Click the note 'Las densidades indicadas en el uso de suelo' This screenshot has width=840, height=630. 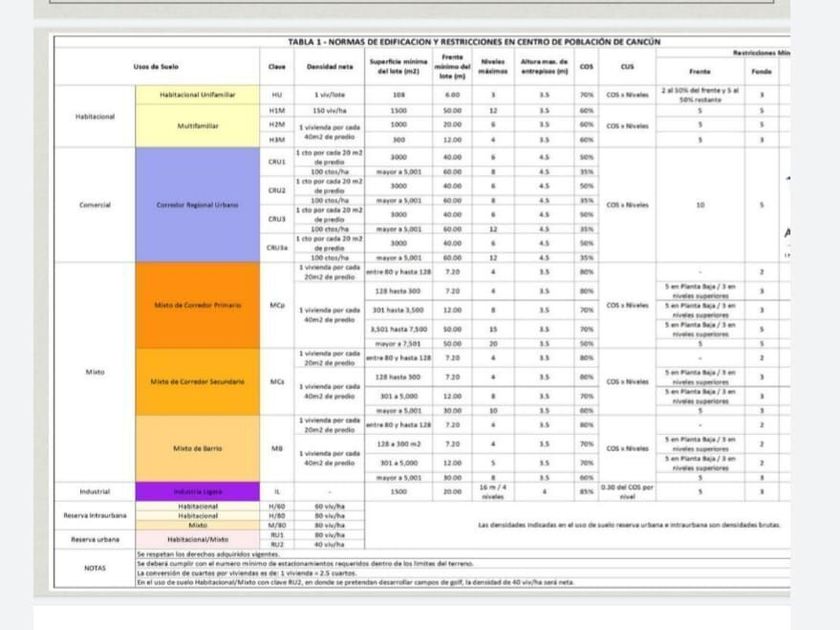629,525
